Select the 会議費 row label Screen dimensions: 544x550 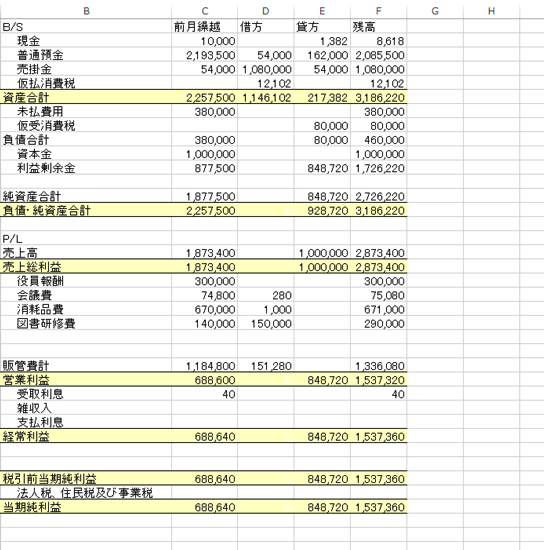[x=86, y=295]
